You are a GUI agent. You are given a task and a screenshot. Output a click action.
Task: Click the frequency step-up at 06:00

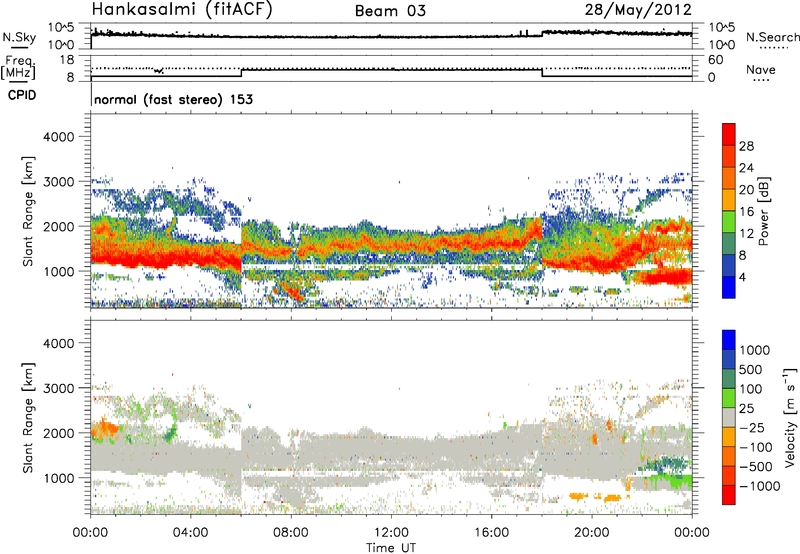coord(241,72)
